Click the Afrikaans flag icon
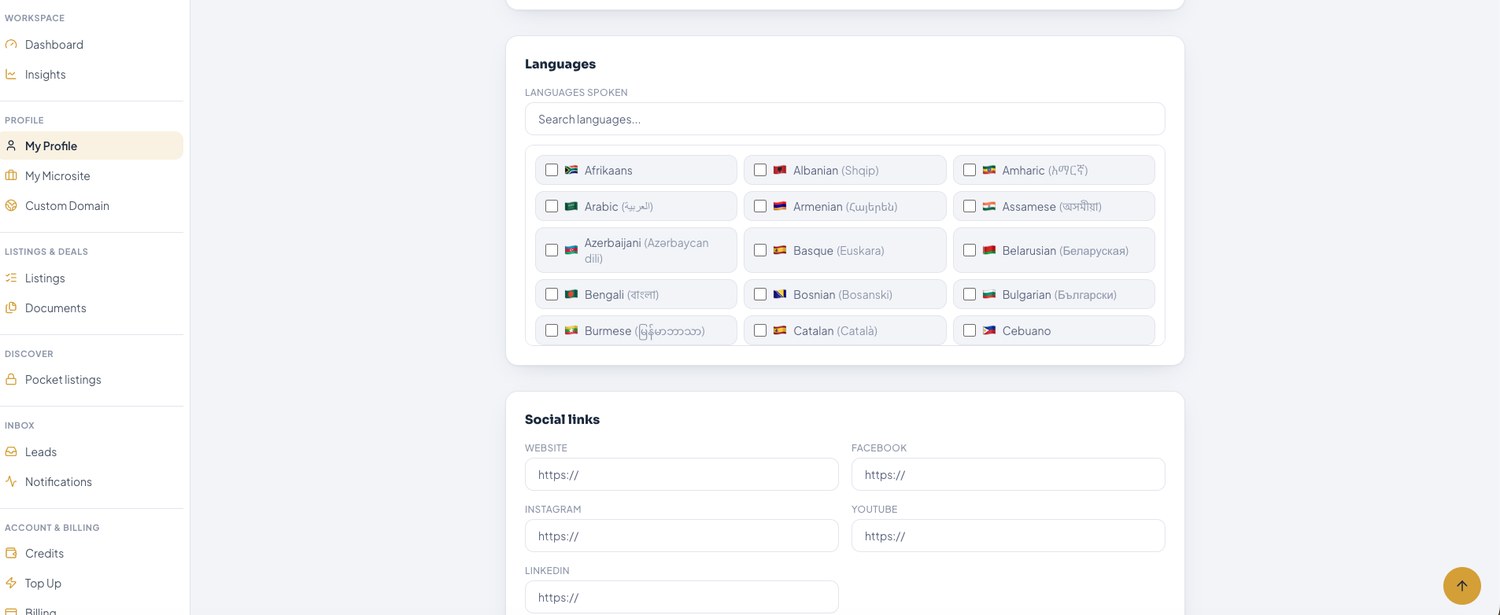Image resolution: width=1500 pixels, height=615 pixels. [572, 170]
